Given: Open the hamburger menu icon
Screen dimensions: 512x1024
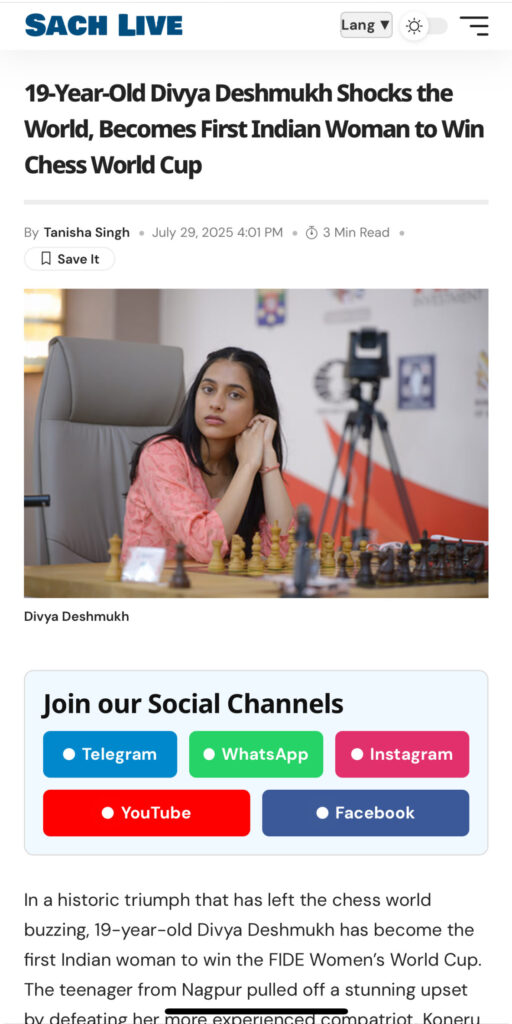Looking at the screenshot, I should pos(474,25).
